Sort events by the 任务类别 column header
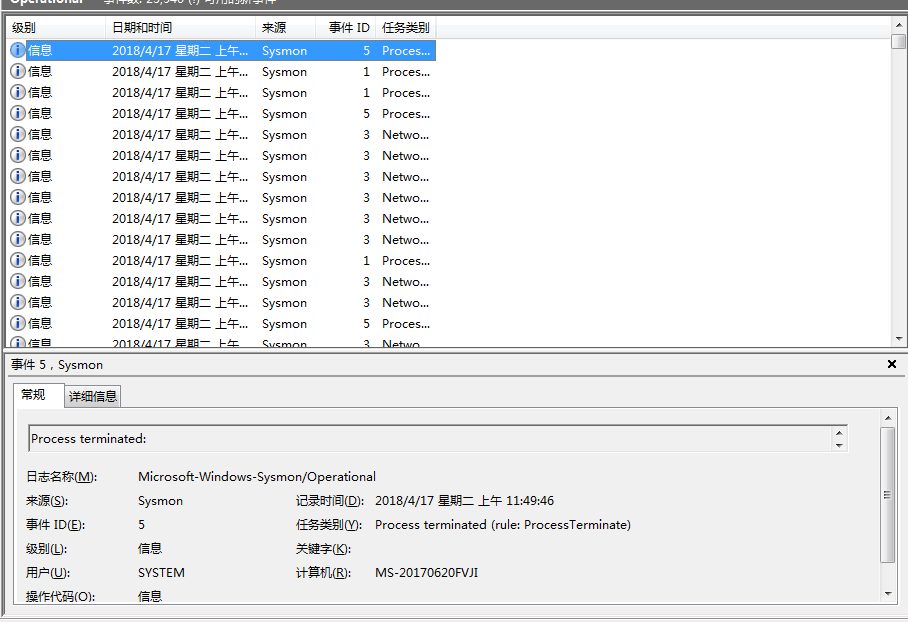Screen dimensions: 908x622 pos(406,27)
